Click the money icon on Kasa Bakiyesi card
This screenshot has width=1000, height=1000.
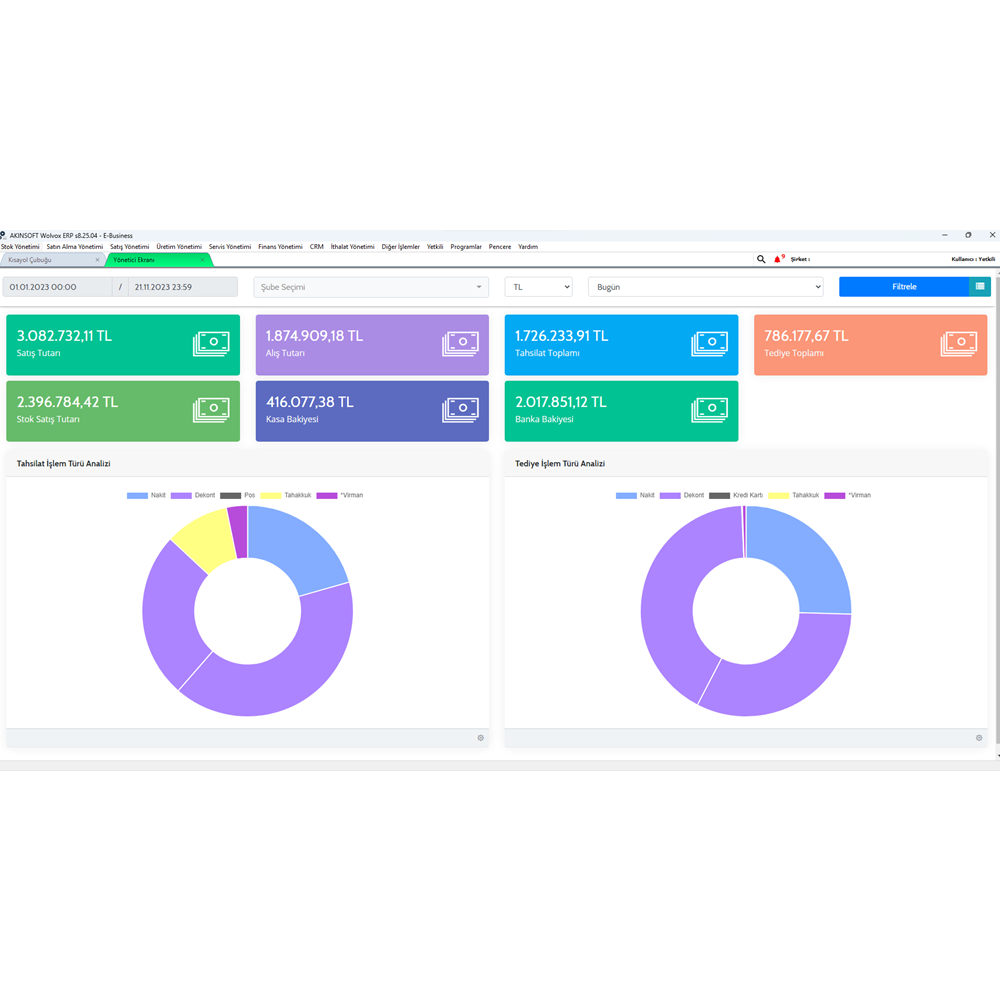pos(460,410)
